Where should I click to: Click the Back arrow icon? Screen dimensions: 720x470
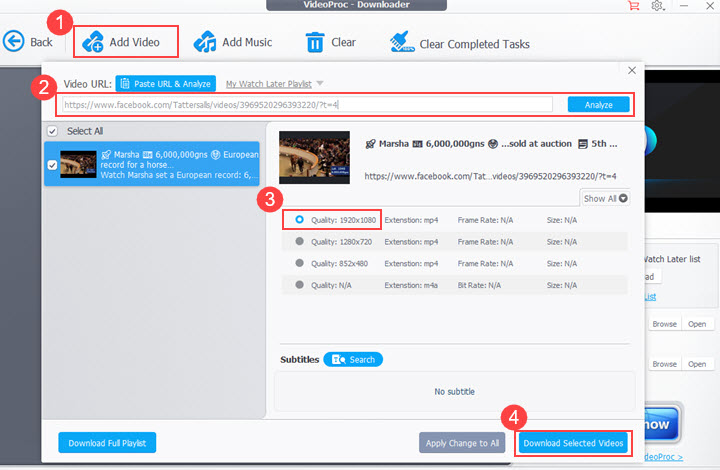14,42
